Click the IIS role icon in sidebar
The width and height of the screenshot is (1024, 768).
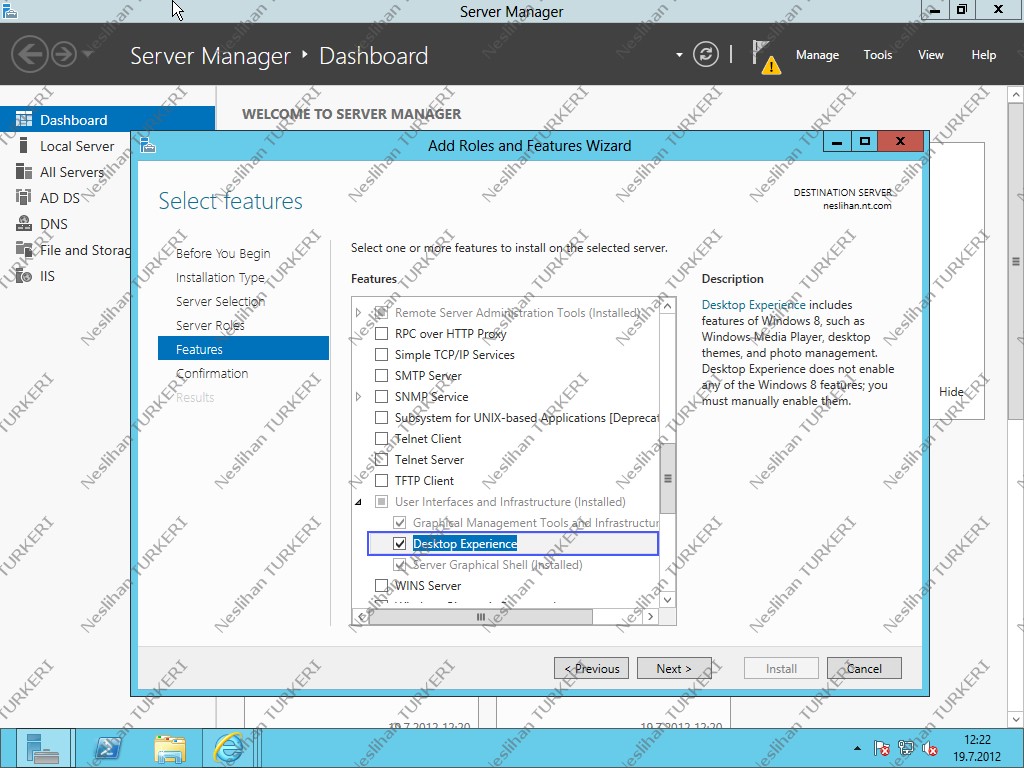pos(24,276)
